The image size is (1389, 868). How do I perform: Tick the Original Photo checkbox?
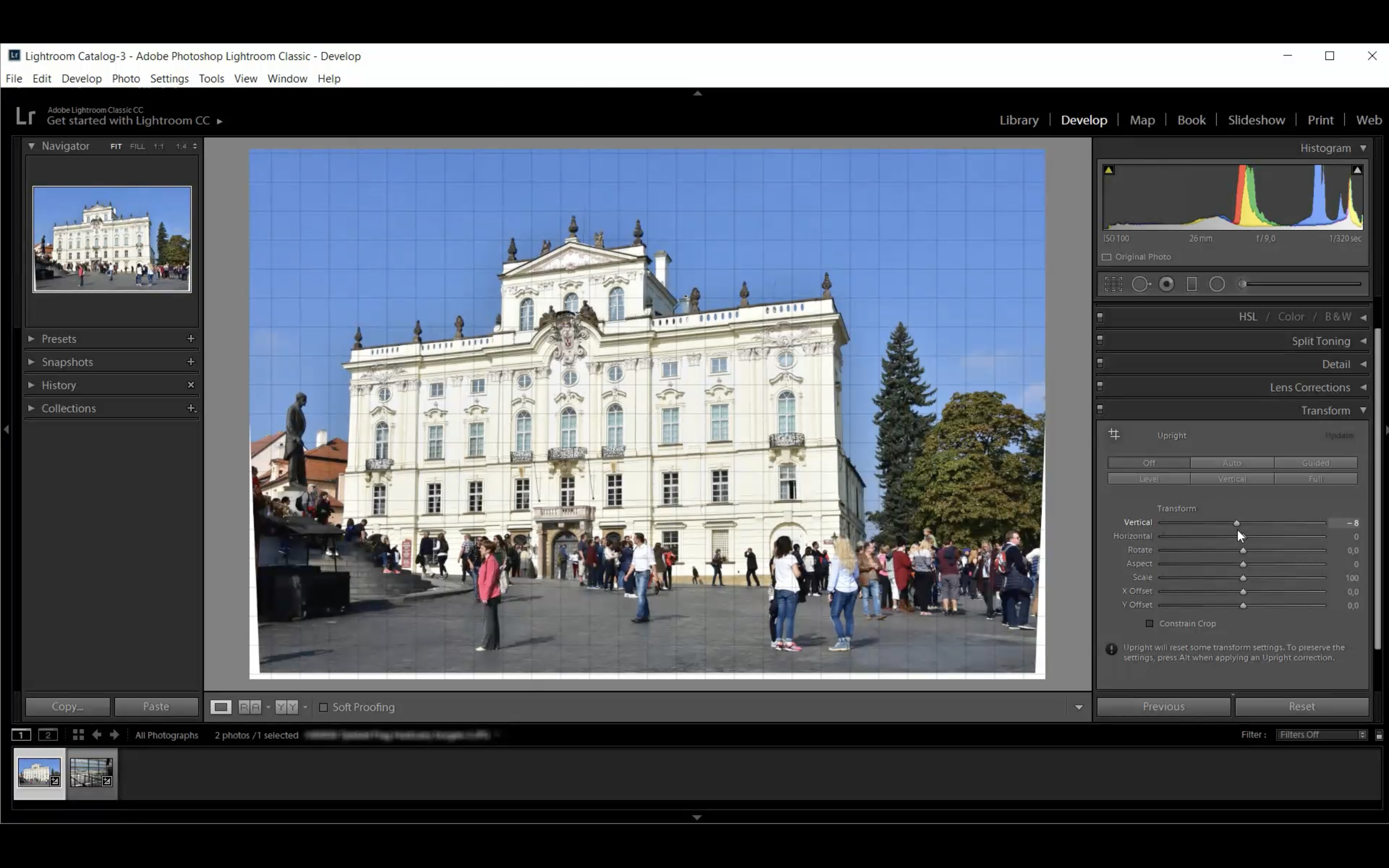[x=1107, y=257]
